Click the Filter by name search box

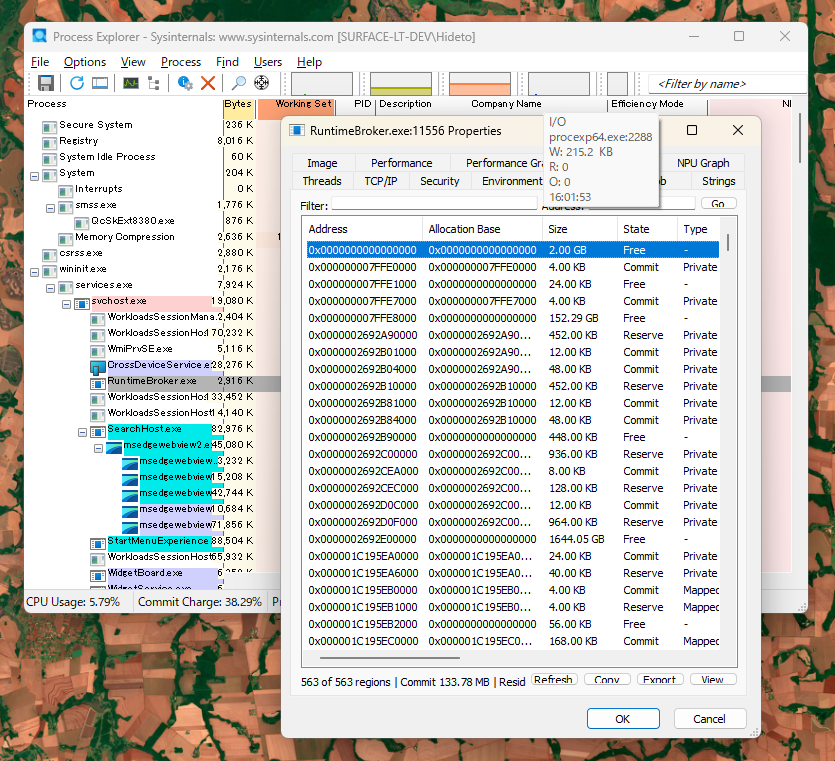tap(727, 84)
